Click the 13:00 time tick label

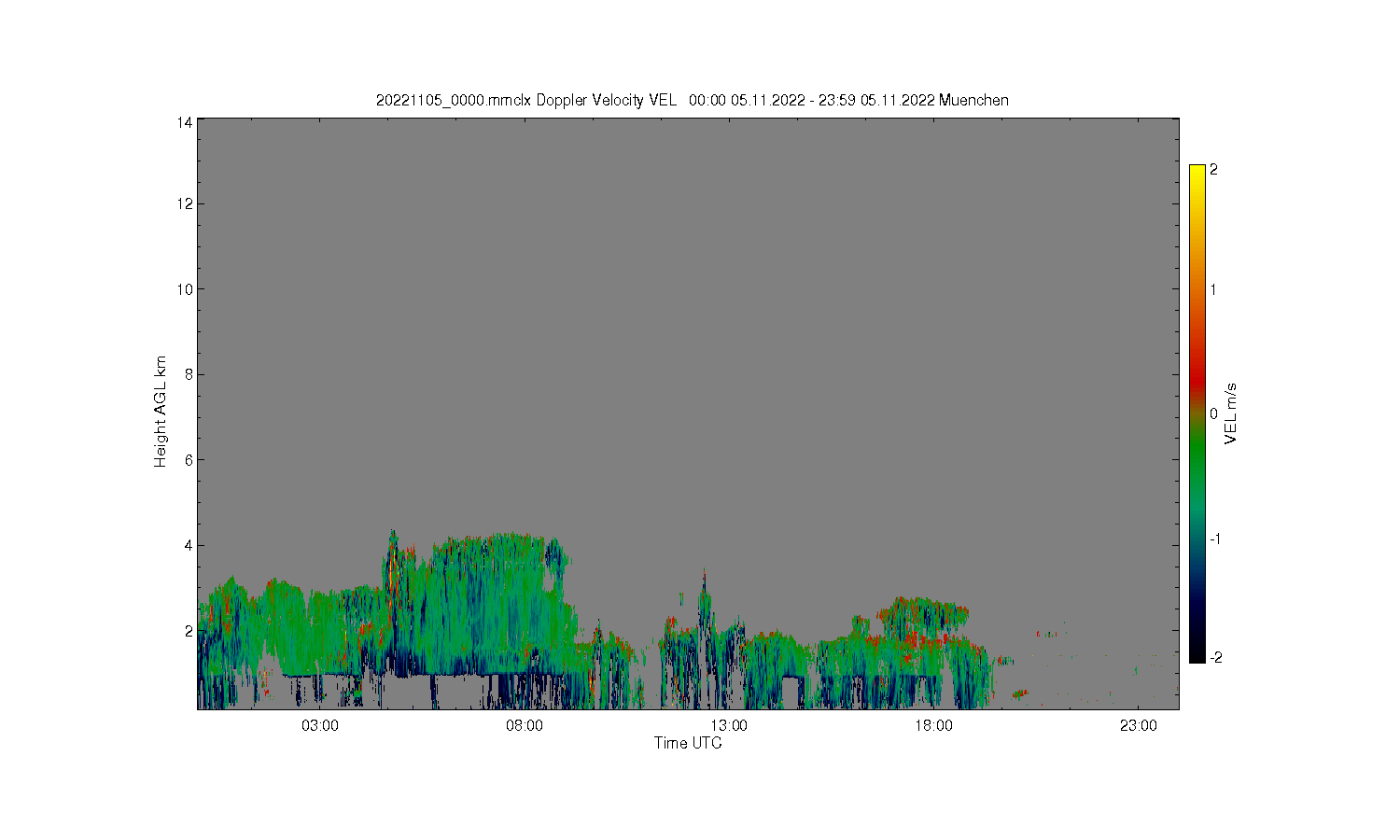(729, 726)
